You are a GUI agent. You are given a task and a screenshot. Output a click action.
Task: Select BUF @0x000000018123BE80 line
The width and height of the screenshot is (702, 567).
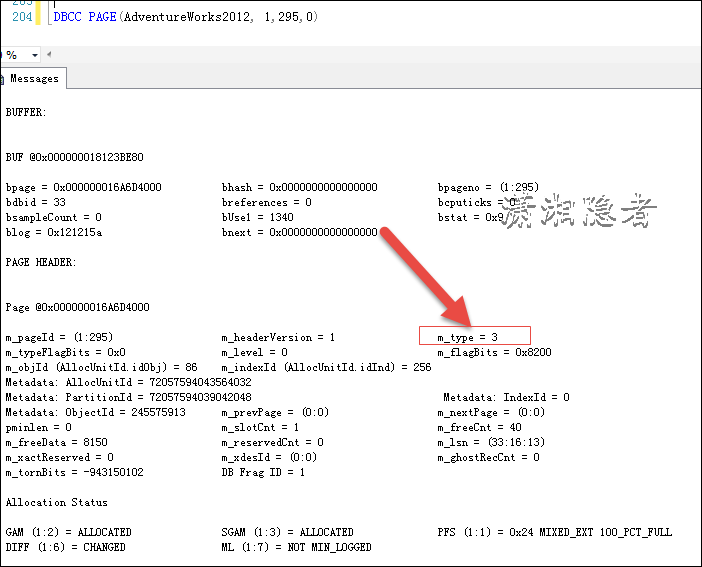[x=74, y=157]
